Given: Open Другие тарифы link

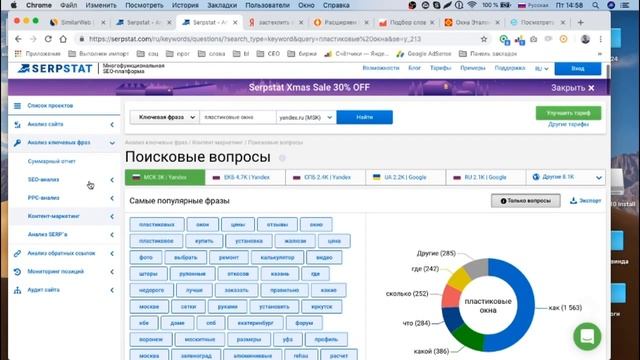Looking at the screenshot, I should [x=568, y=124].
